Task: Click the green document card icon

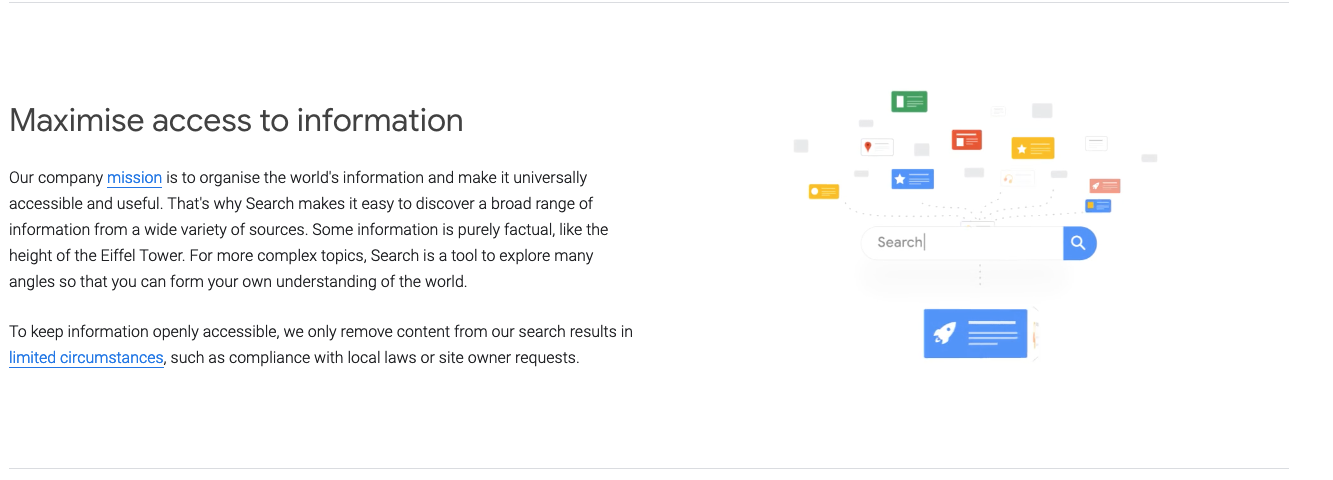Action: click(909, 101)
